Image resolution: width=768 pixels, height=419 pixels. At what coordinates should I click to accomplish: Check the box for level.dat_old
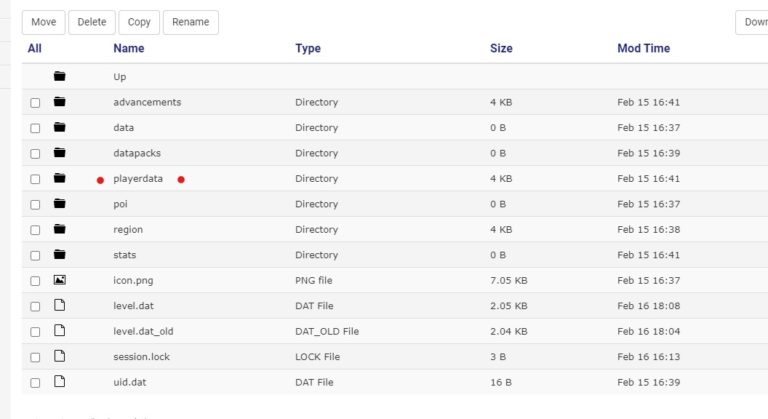[36, 331]
